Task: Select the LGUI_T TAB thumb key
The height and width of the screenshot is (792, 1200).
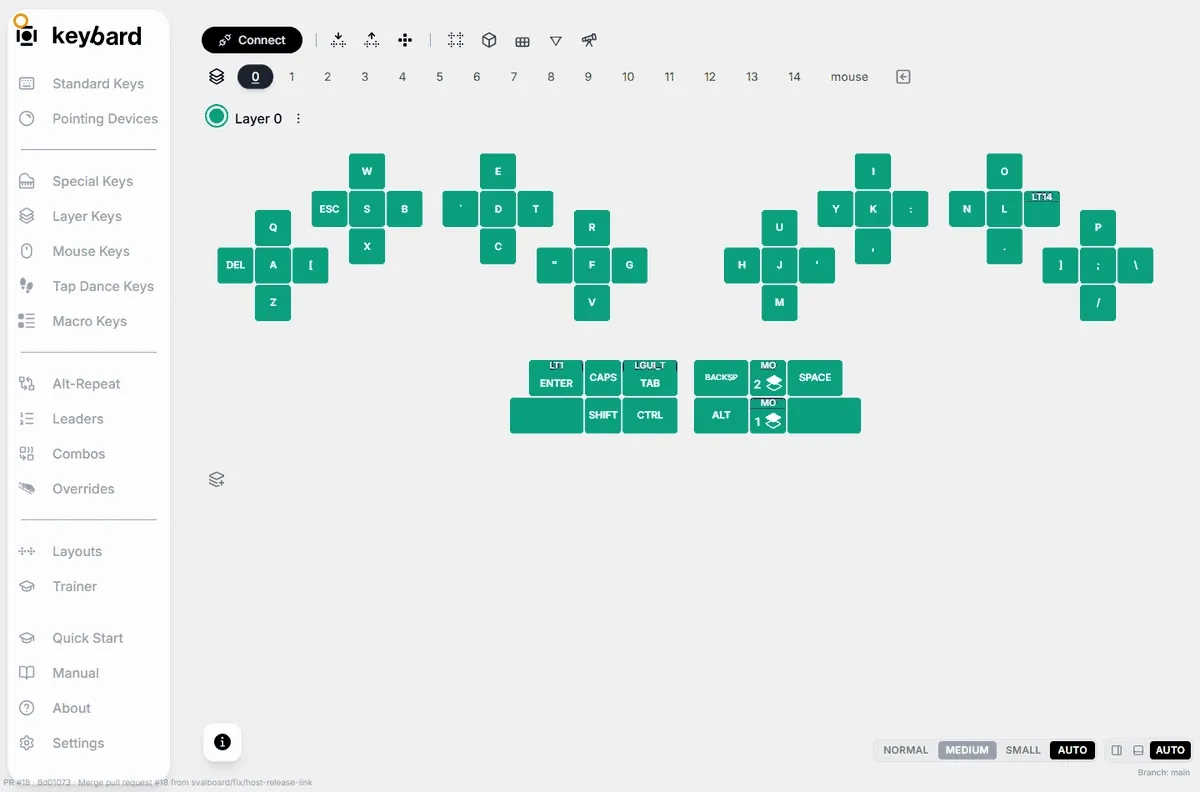Action: click(650, 378)
